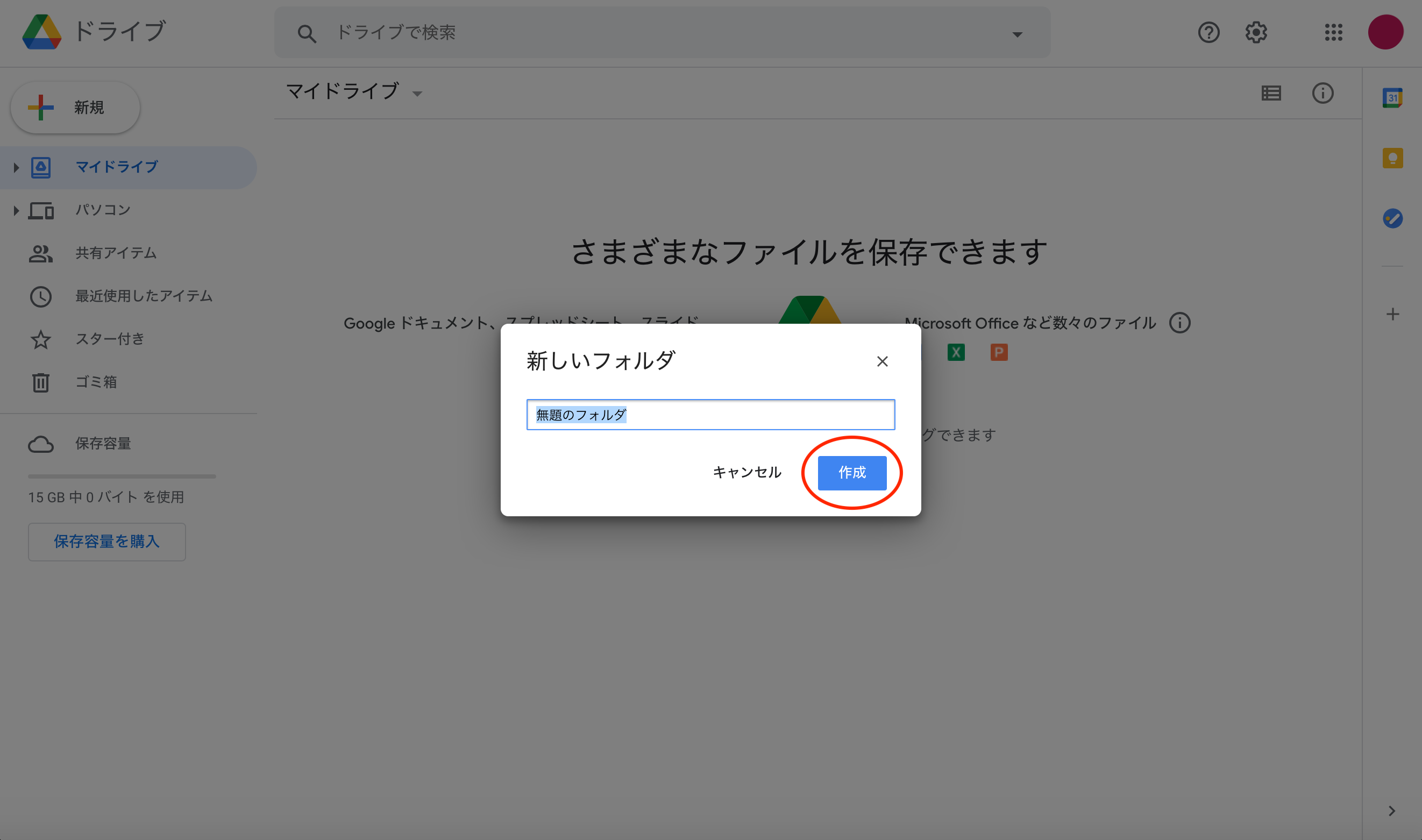The image size is (1422, 840).
Task: Click the 新規 new button
Action: [x=75, y=108]
